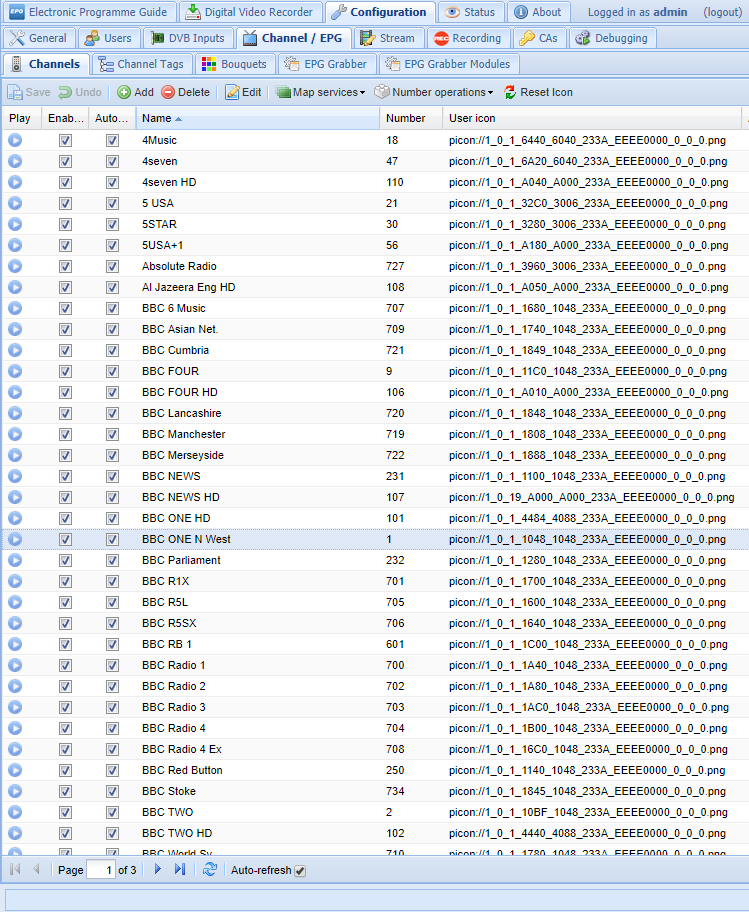Click the Undo toolbar button
Screen dimensions: 749x912
[80, 92]
